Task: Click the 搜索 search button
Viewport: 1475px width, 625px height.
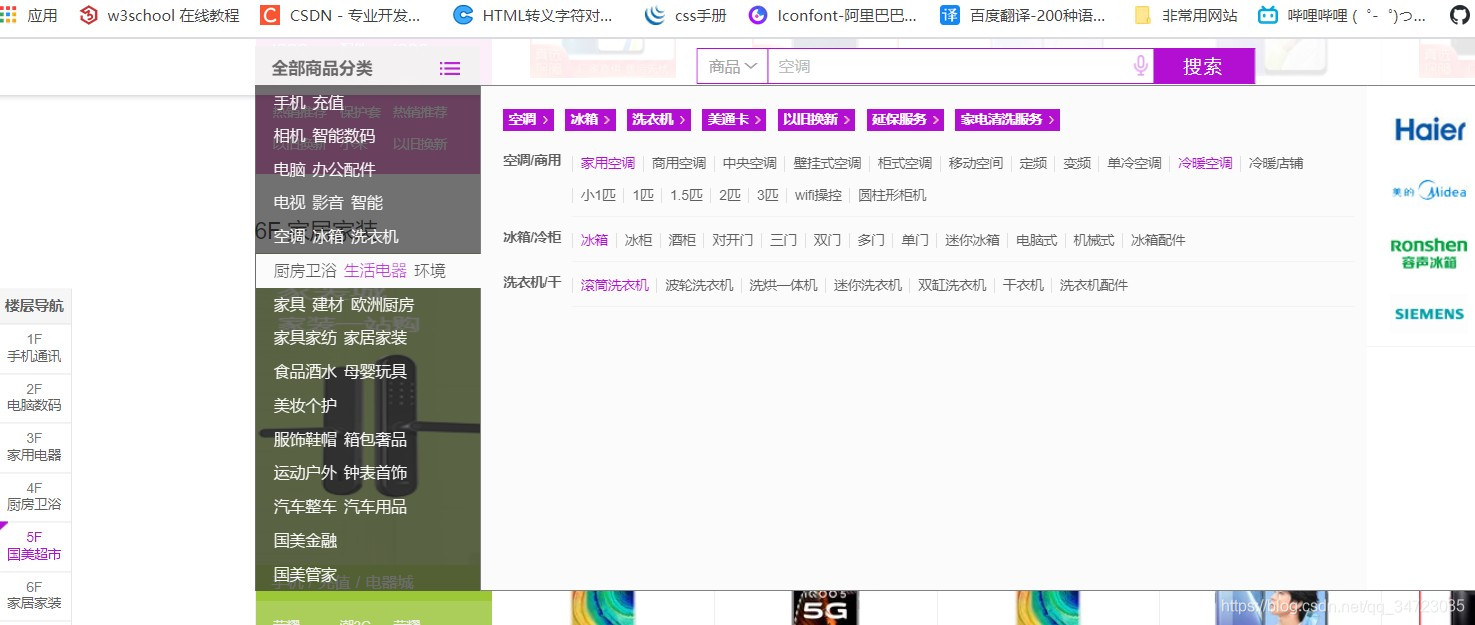Action: coord(1203,66)
